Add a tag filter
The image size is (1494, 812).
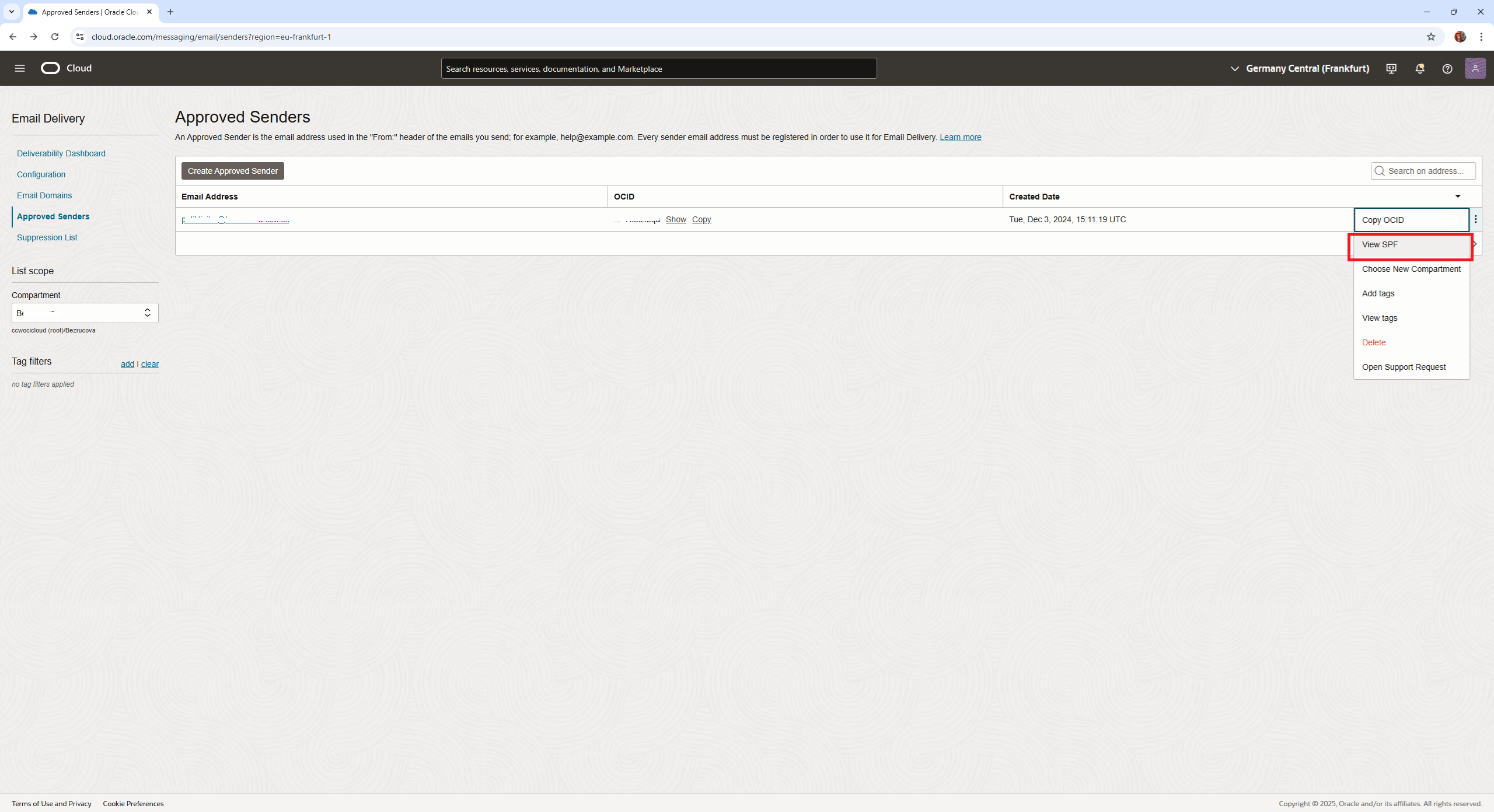[x=127, y=364]
